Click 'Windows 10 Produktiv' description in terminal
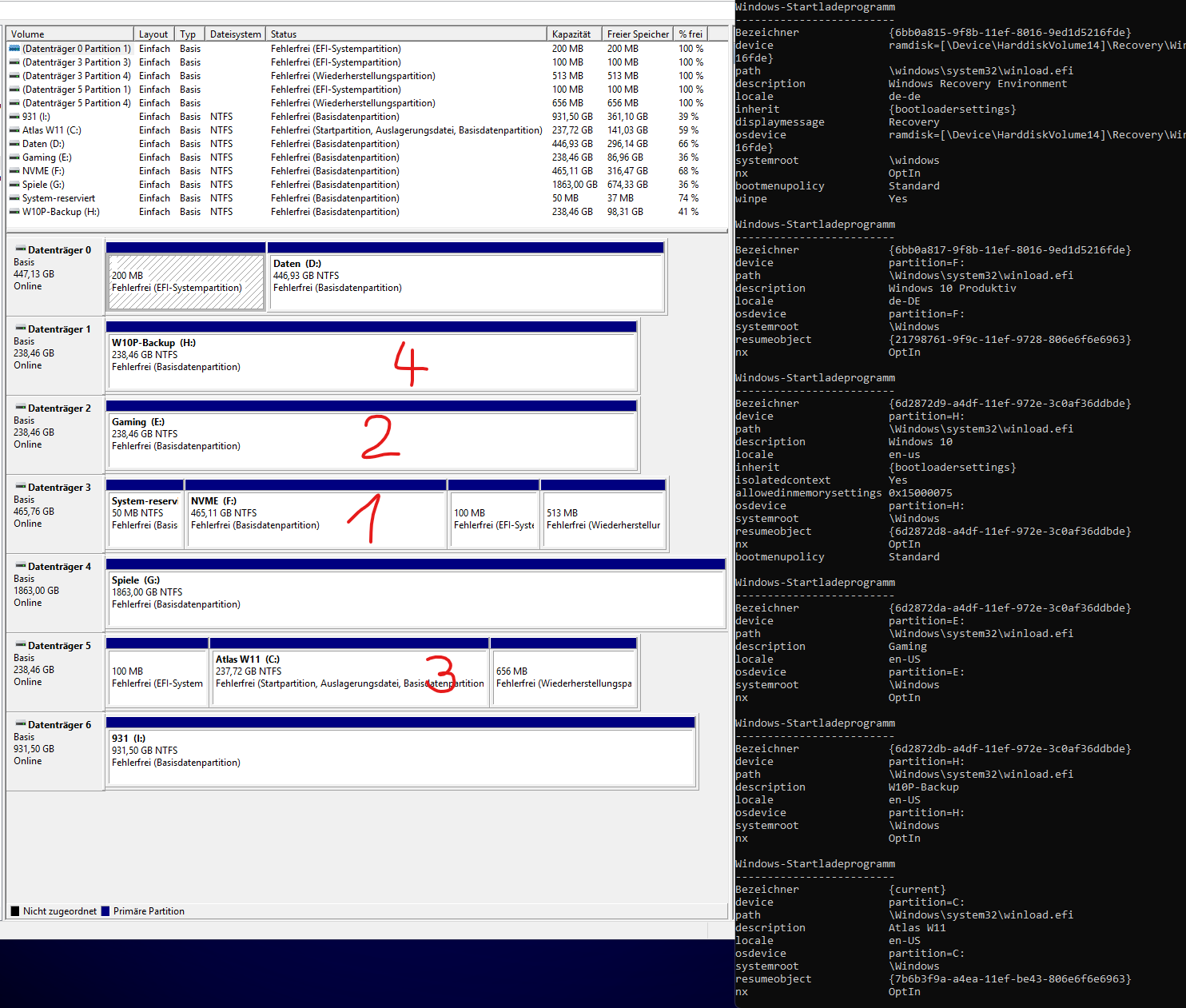The height and width of the screenshot is (1008, 1186). click(952, 289)
